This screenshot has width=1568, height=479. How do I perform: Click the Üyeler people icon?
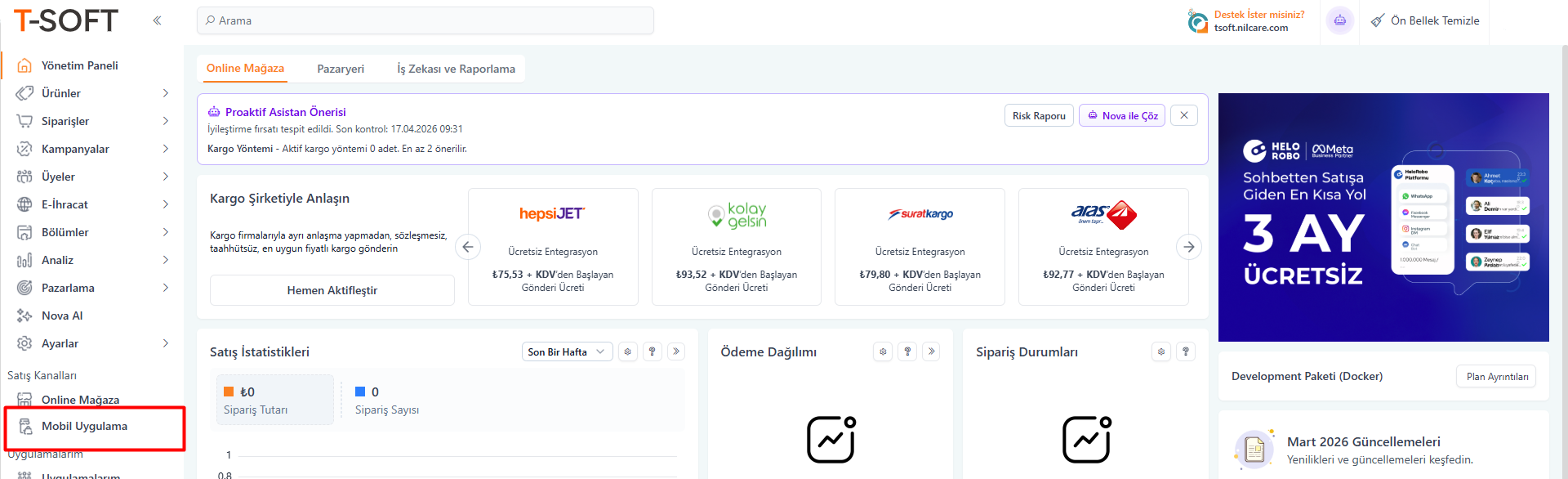[x=24, y=177]
